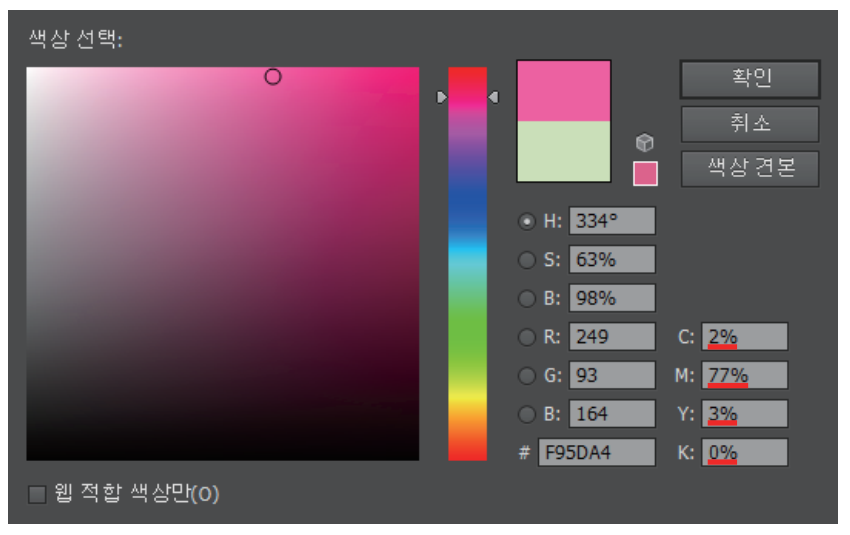Screen dimensions: 850x535
Task: Select the blue B radio button
Action: [x=527, y=414]
